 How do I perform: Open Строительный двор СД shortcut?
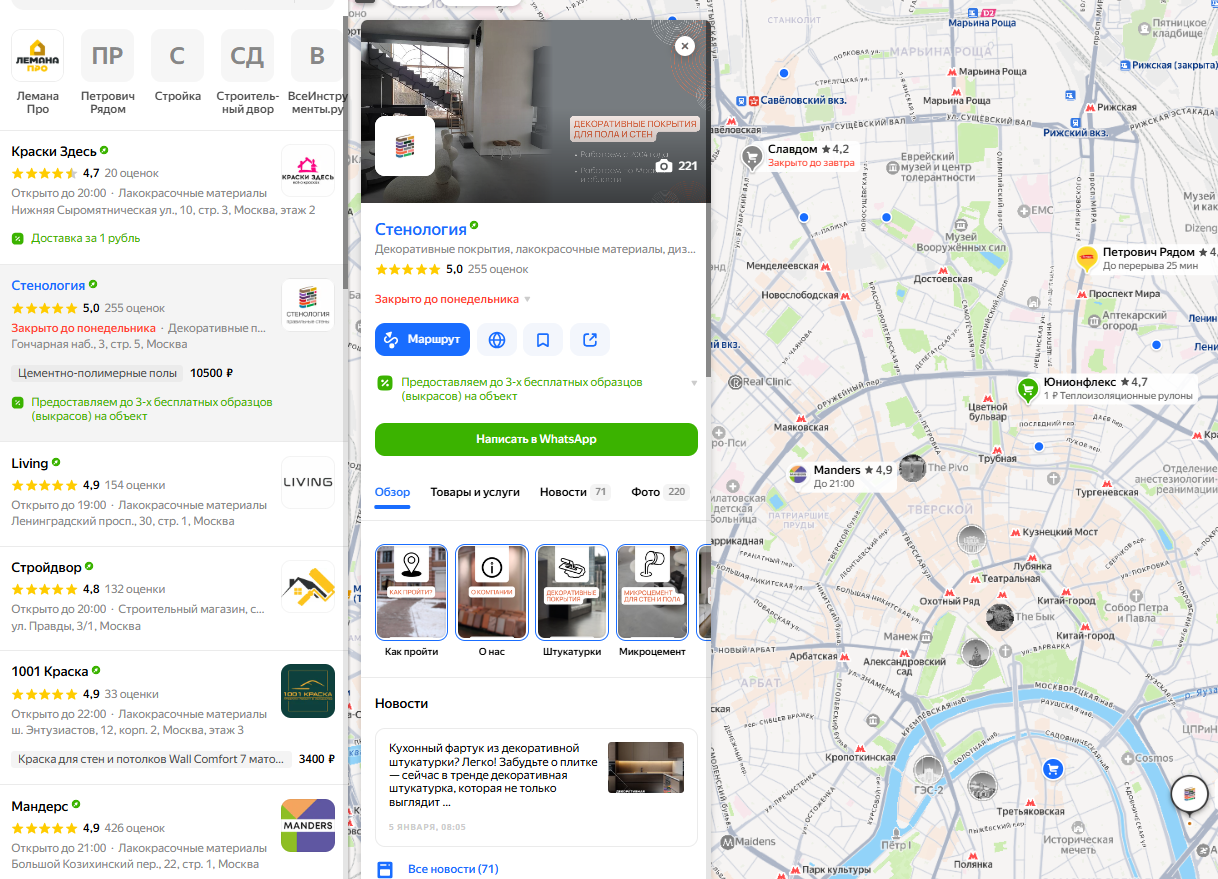pyautogui.click(x=247, y=56)
